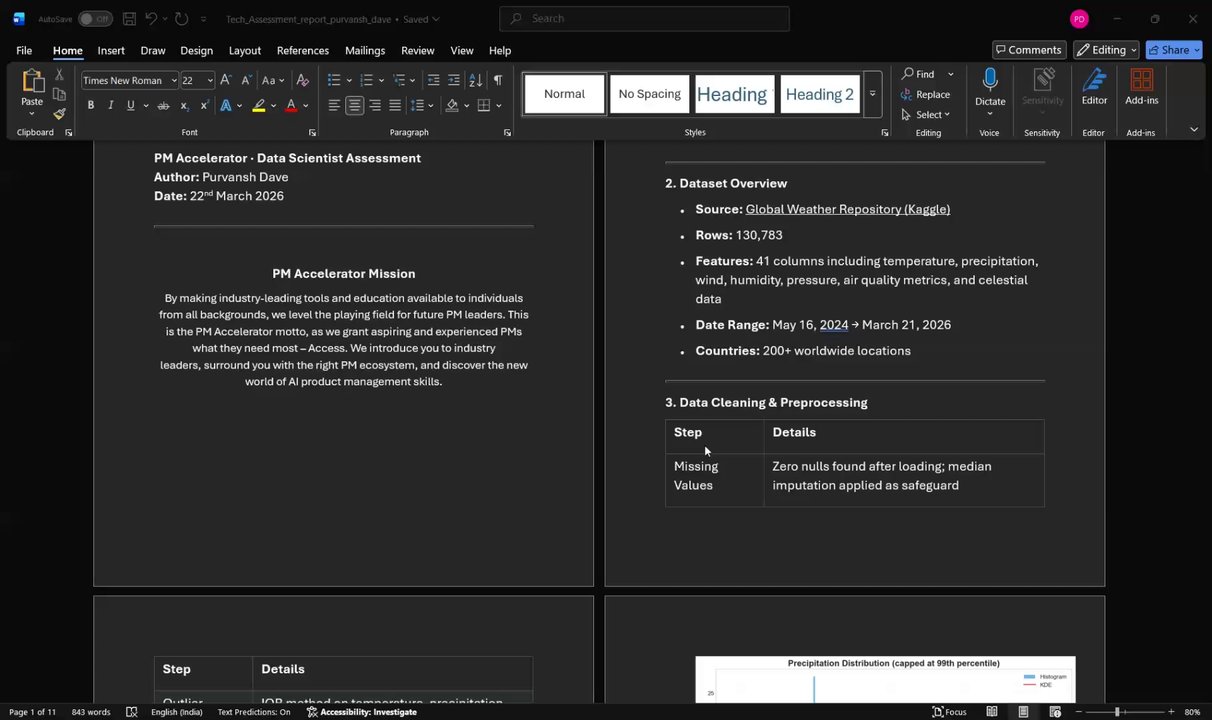Image resolution: width=1212 pixels, height=720 pixels.
Task: Toggle Italic formatting
Action: (110, 105)
